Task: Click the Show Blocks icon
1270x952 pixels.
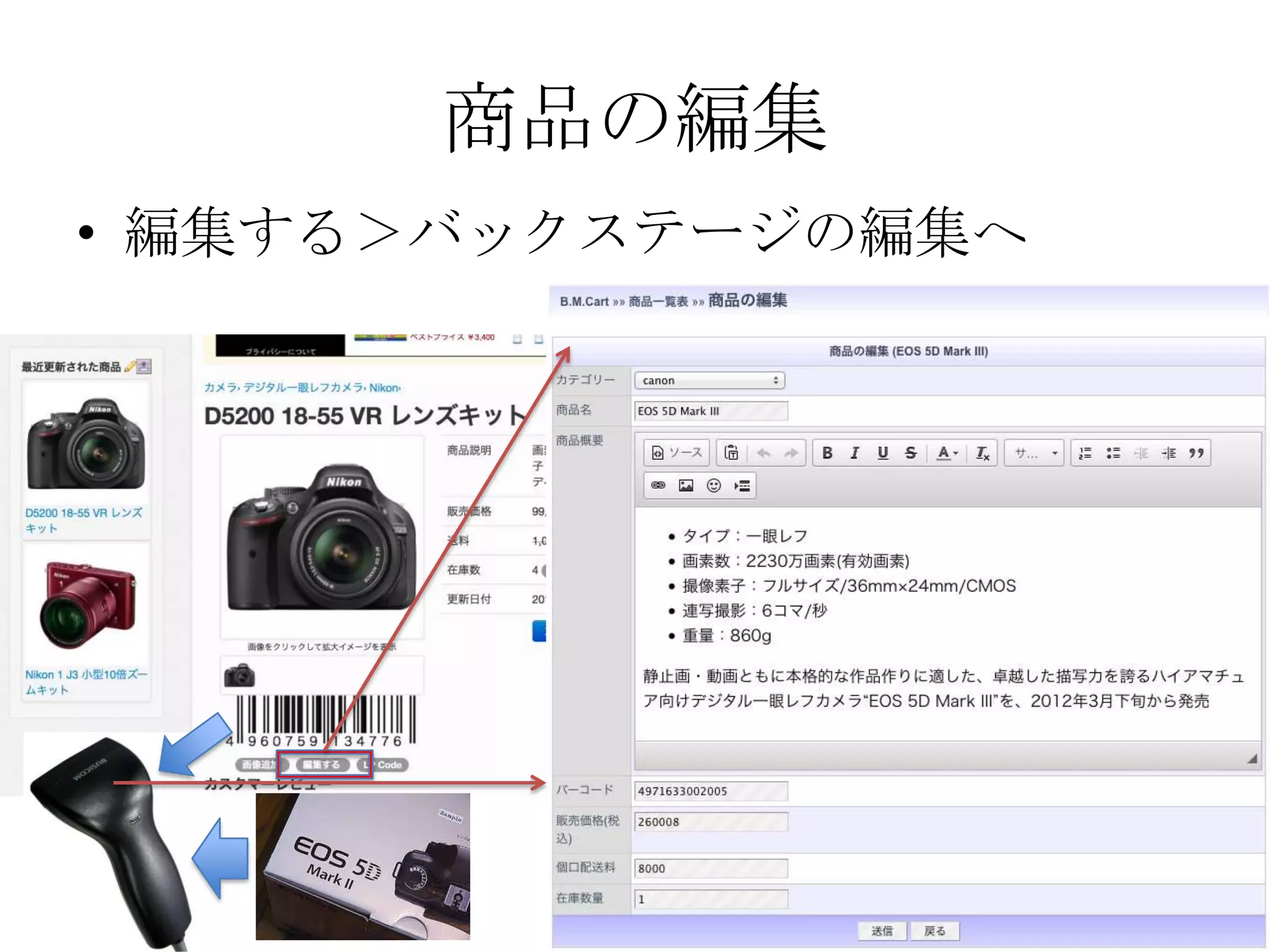Action: click(742, 485)
